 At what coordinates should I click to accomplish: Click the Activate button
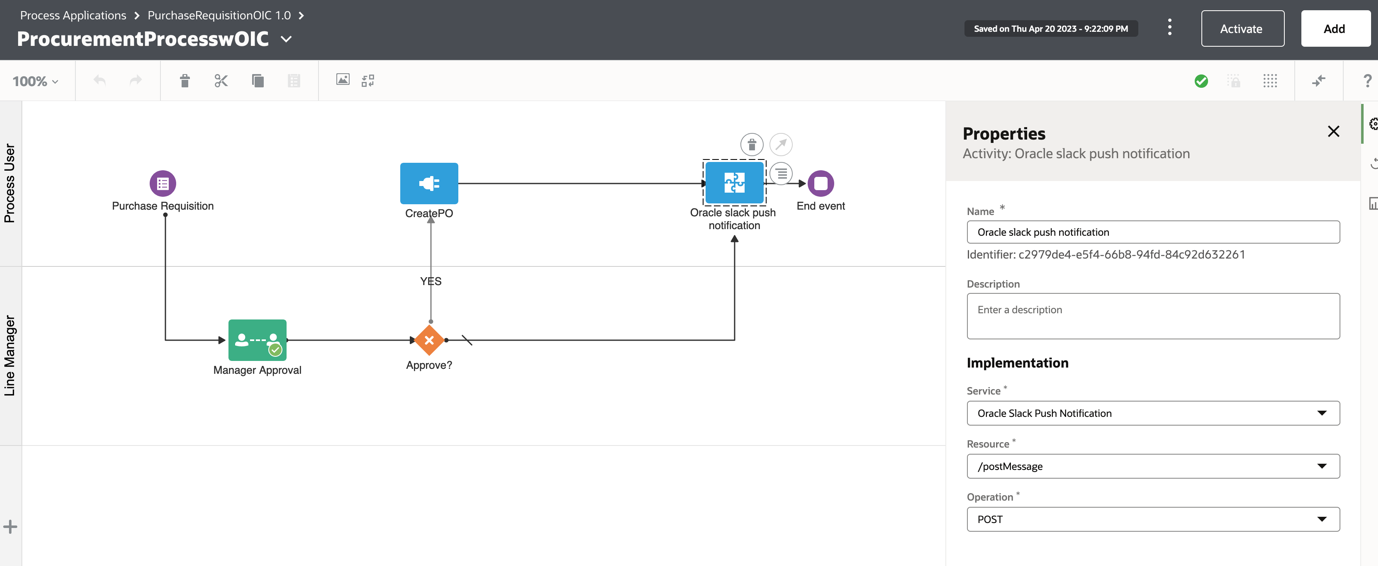coord(1242,29)
